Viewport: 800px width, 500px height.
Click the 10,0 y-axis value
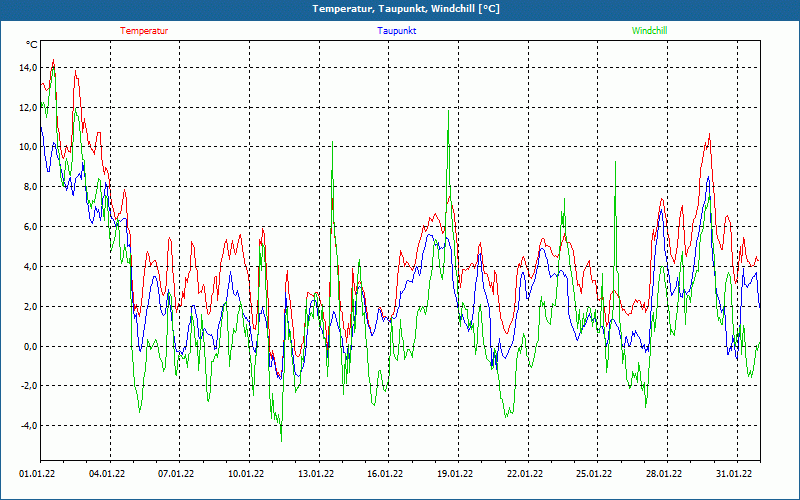coord(28,147)
